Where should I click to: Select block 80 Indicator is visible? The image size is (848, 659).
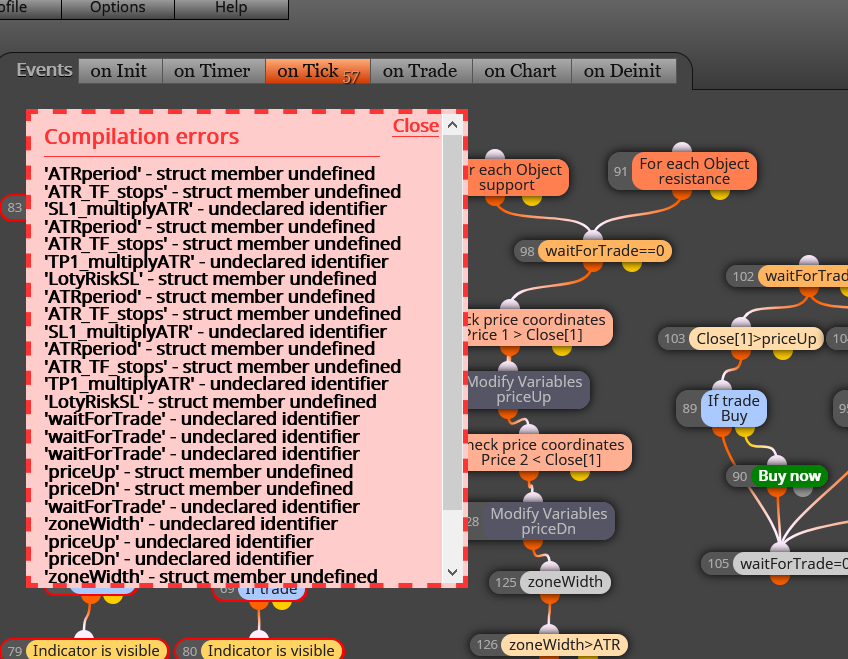click(x=271, y=650)
